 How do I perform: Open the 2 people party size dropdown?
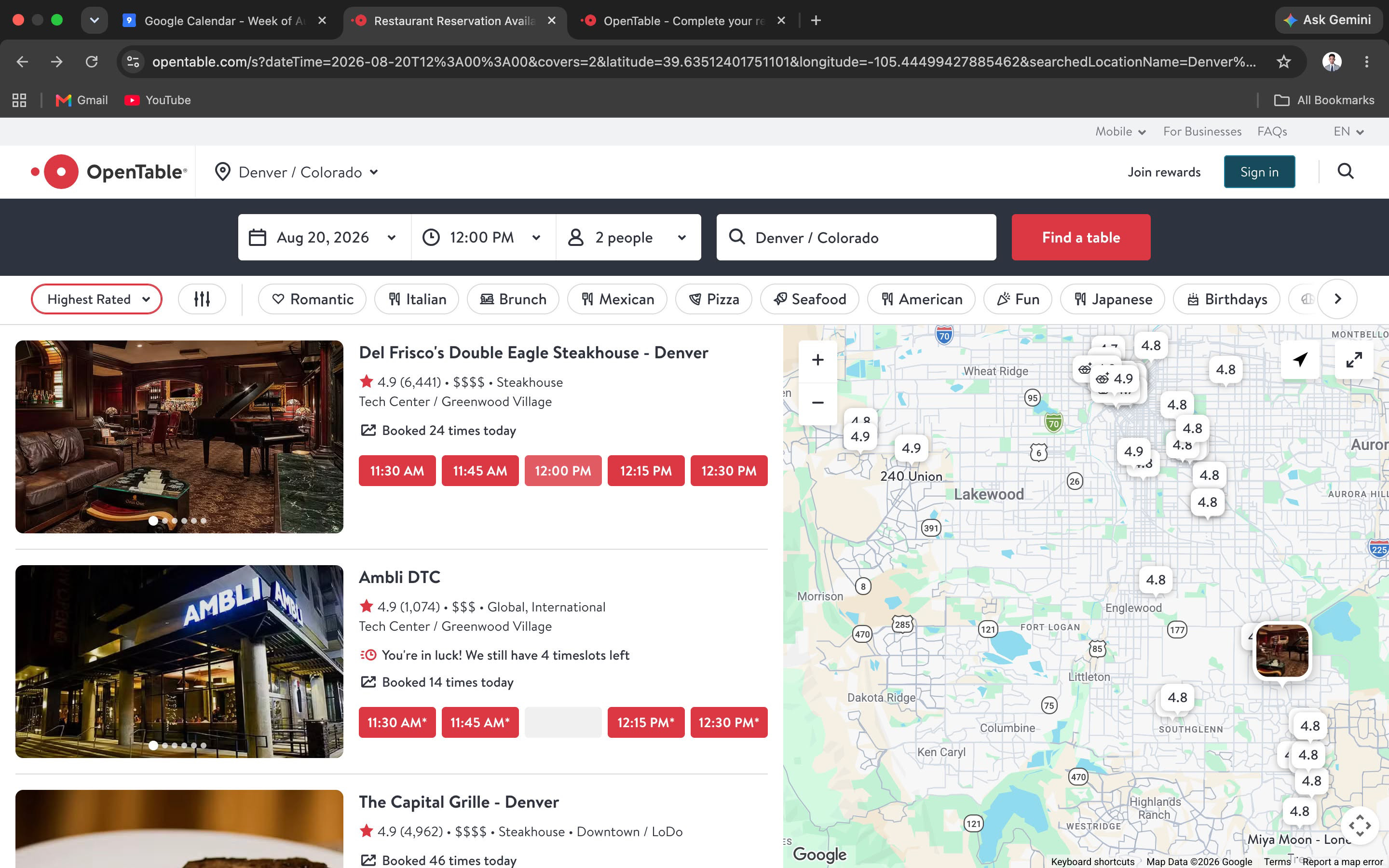tap(628, 237)
